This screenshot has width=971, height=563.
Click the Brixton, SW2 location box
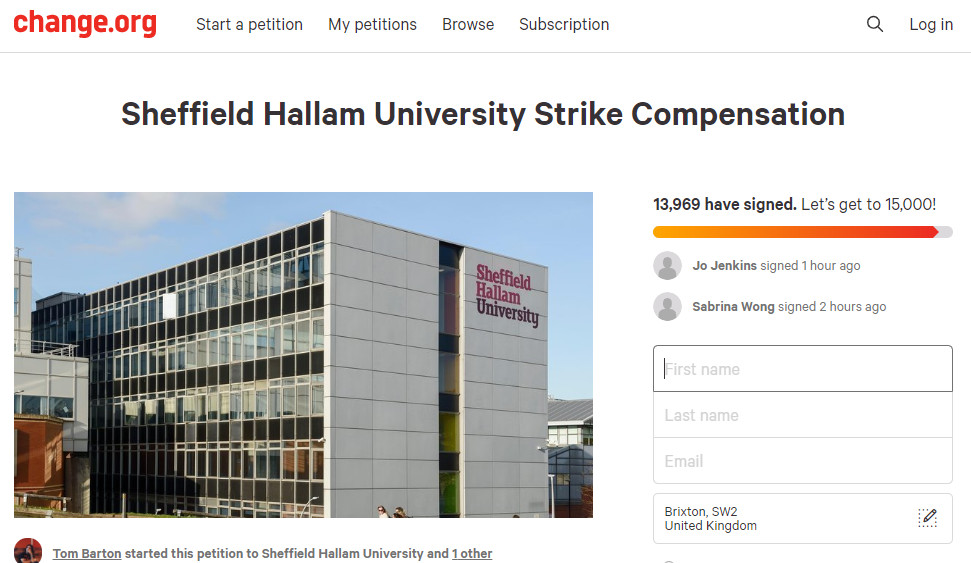[x=780, y=518]
